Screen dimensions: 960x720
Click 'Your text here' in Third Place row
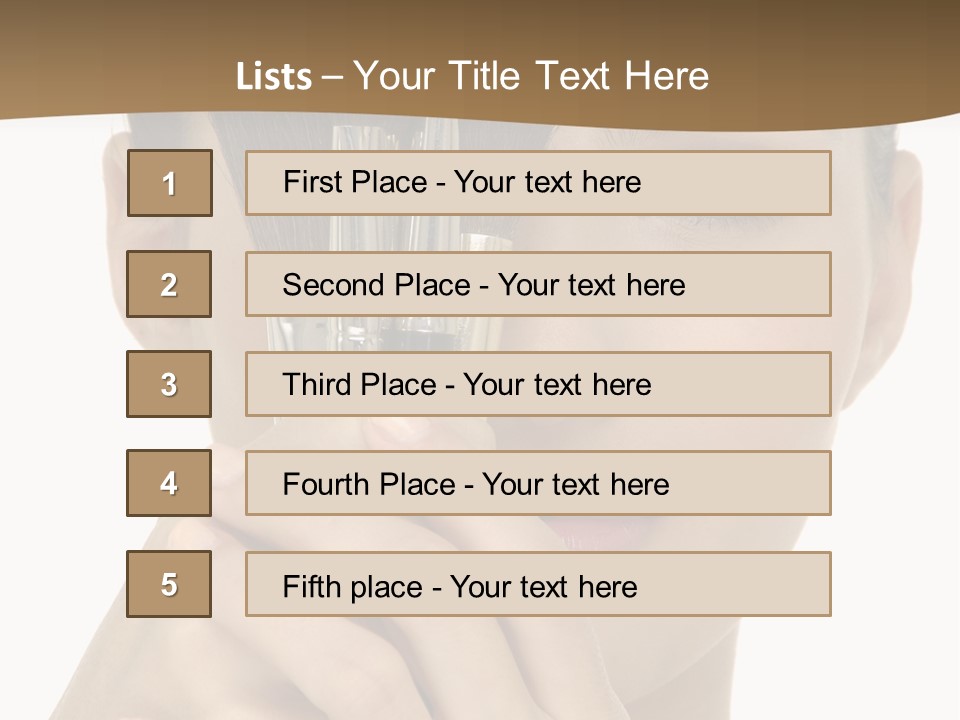click(557, 385)
